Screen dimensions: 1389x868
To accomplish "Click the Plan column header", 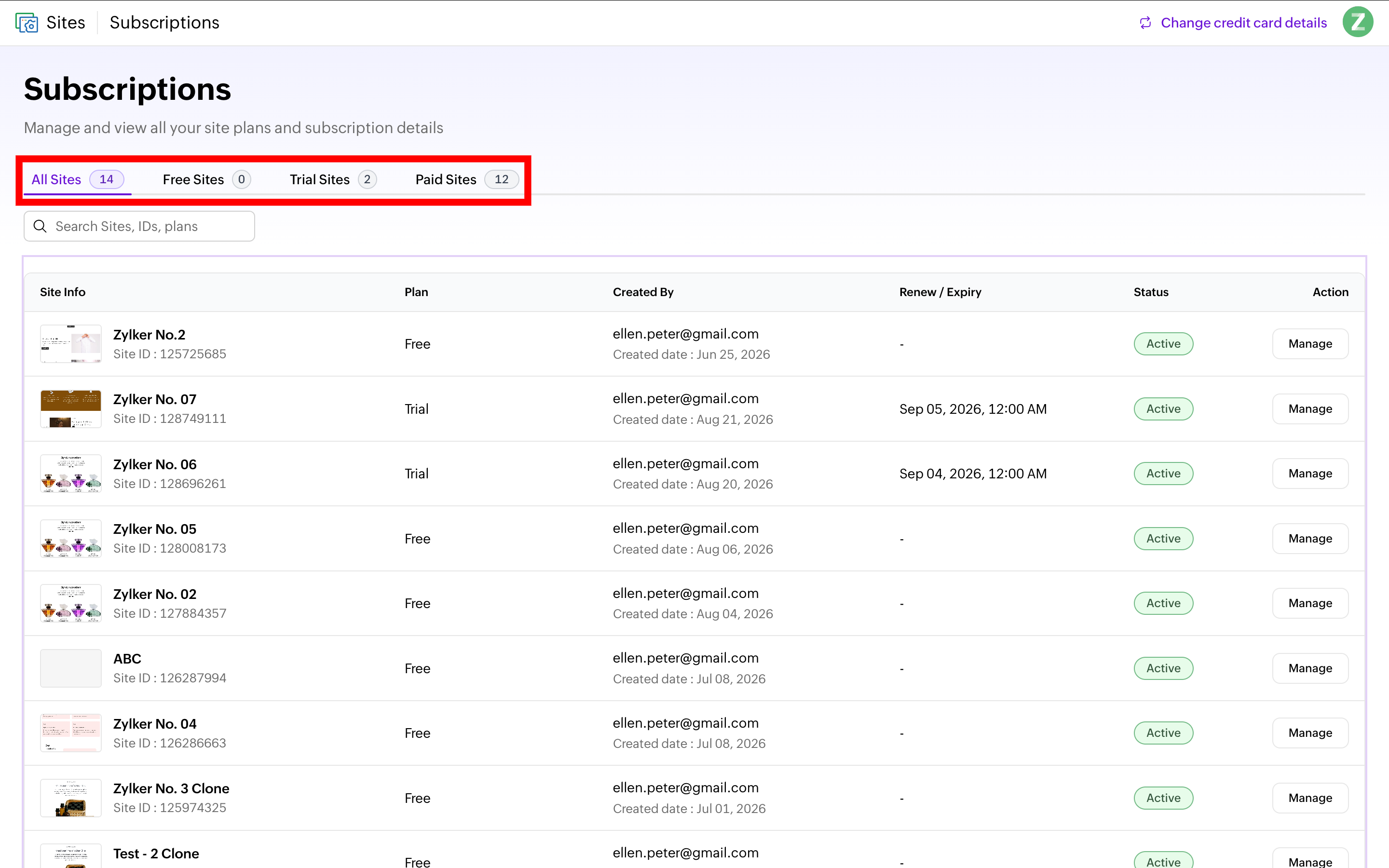I will pyautogui.click(x=416, y=292).
